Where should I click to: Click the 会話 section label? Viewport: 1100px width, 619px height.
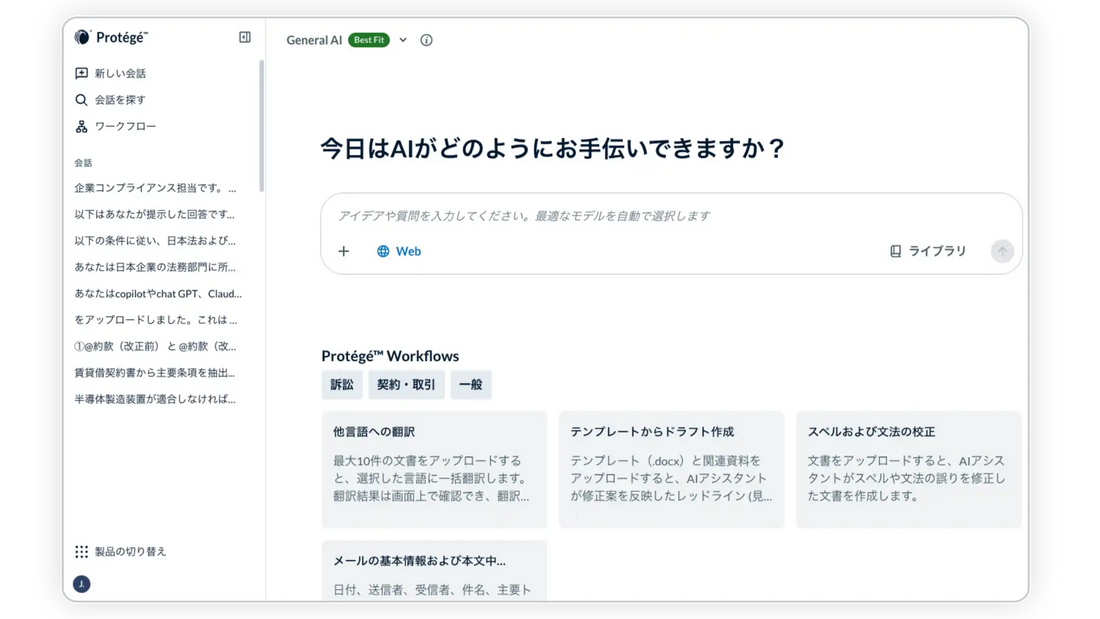[83, 163]
